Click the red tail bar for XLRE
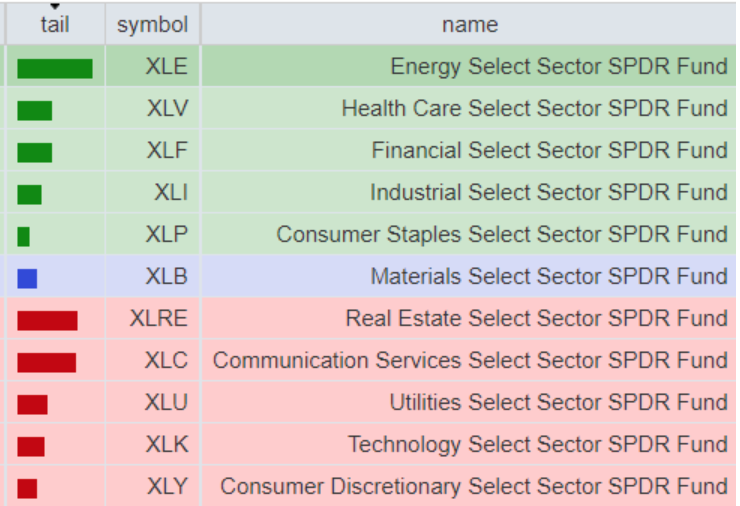 point(47,320)
